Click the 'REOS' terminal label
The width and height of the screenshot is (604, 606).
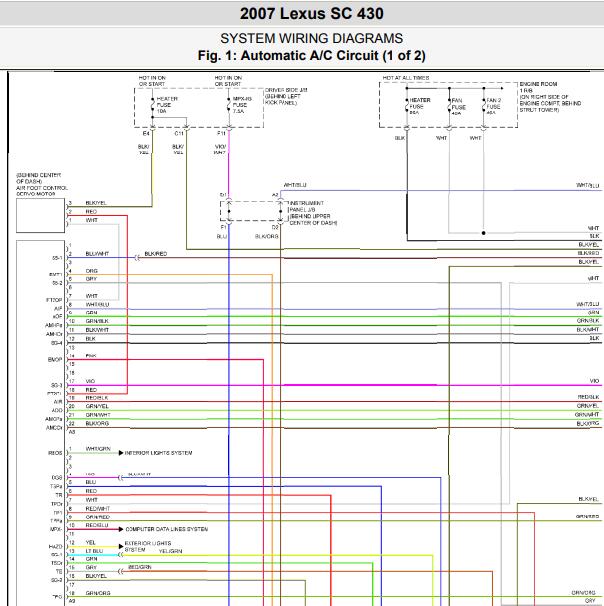pos(55,453)
